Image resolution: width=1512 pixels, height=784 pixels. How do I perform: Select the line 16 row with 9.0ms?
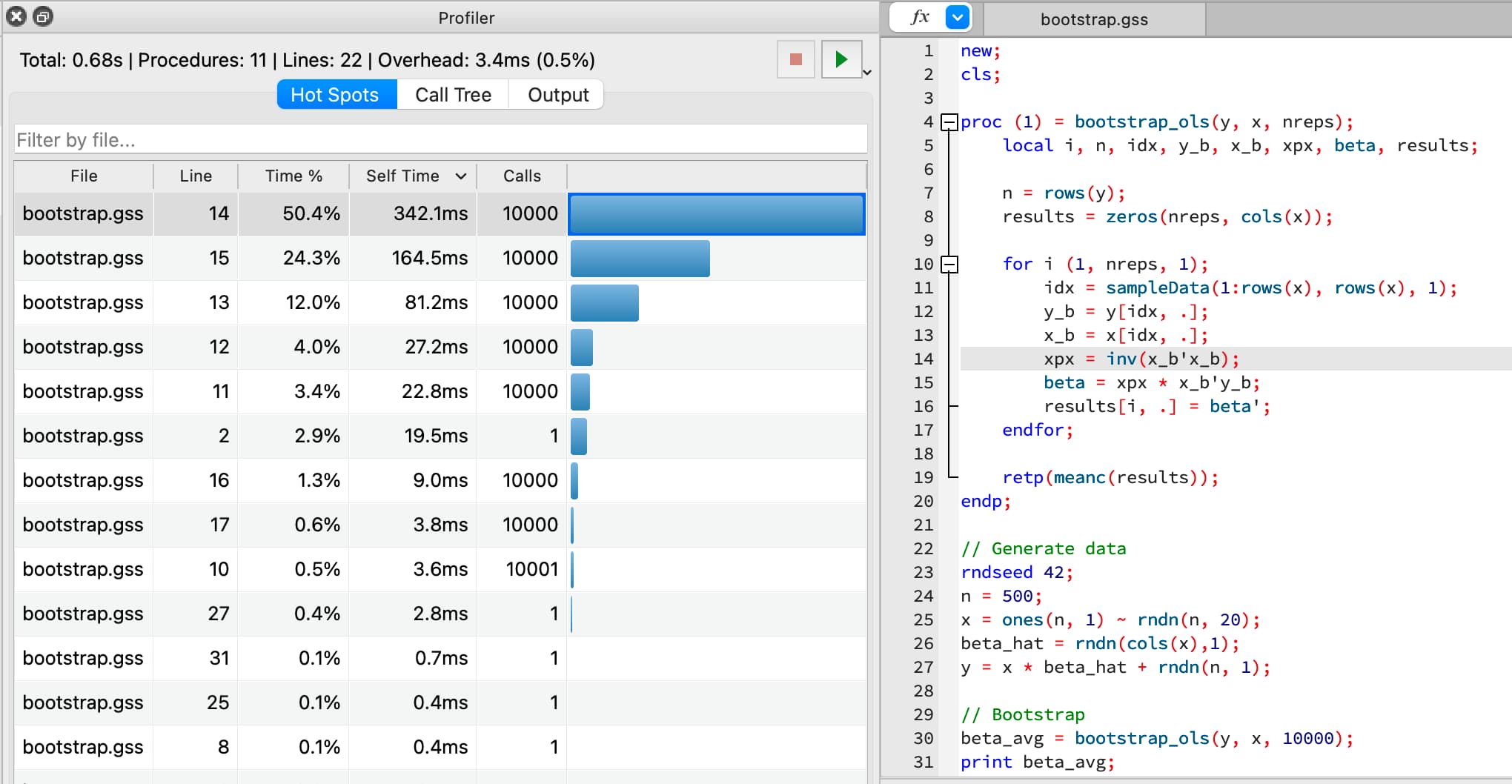pyautogui.click(x=440, y=481)
